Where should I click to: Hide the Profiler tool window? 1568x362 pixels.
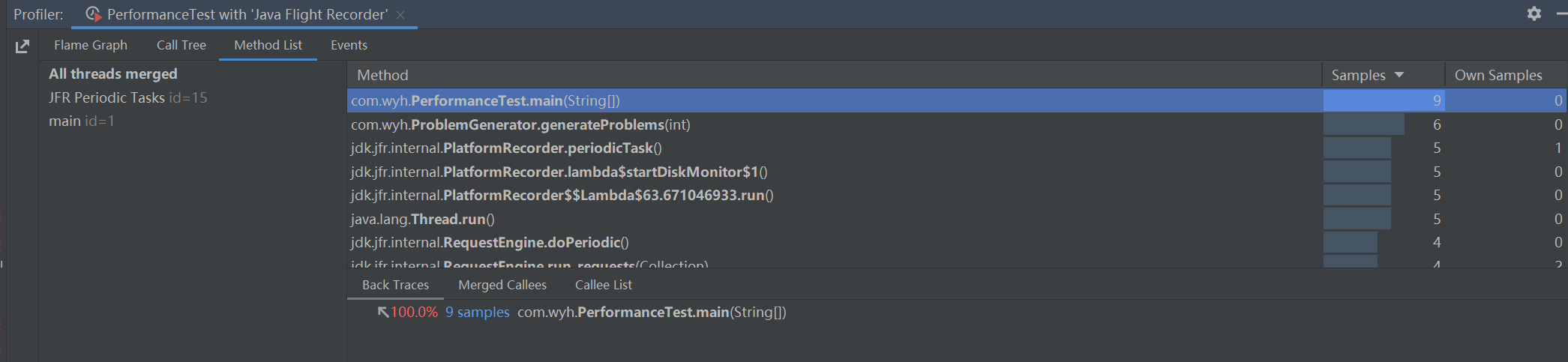pos(1562,13)
